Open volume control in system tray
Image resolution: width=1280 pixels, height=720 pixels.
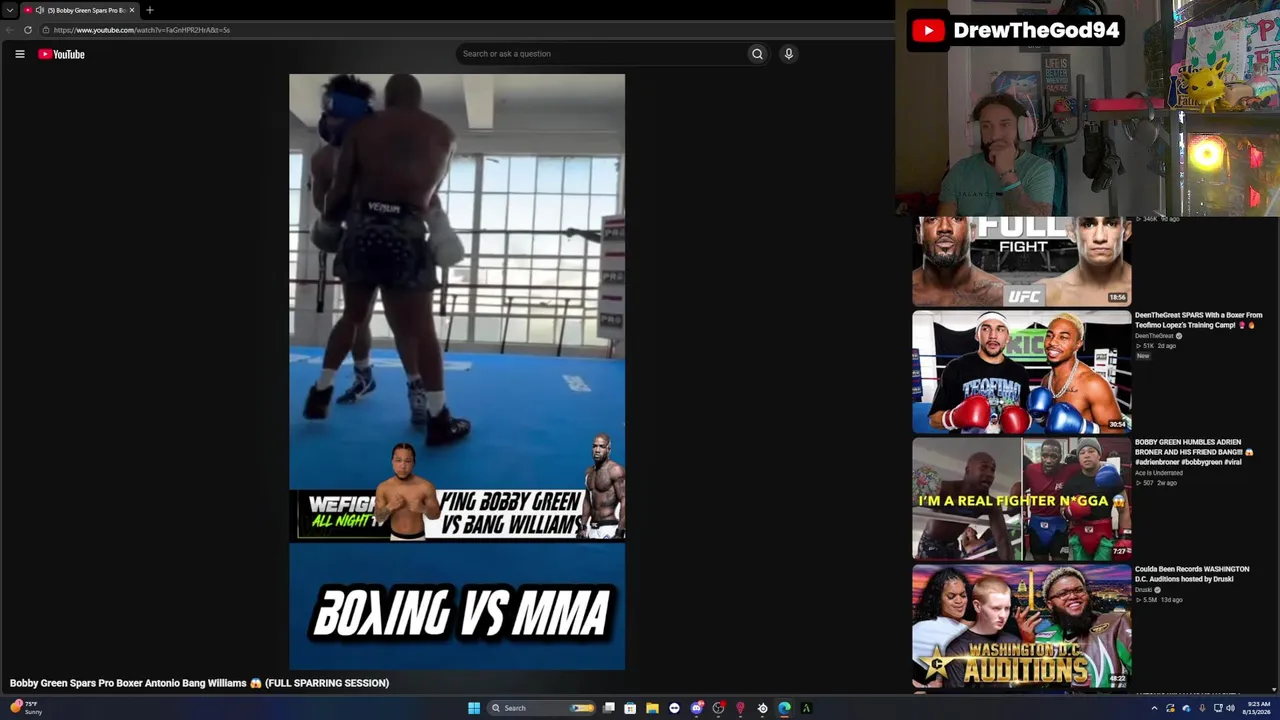click(1230, 708)
